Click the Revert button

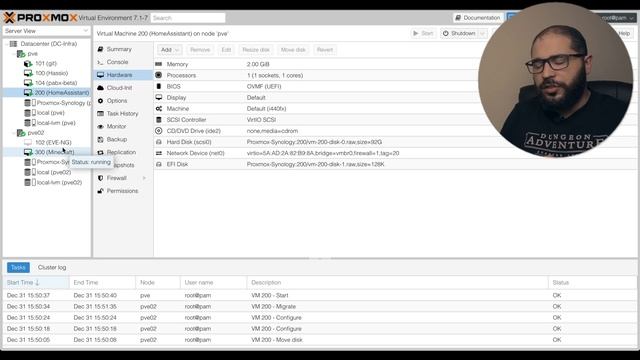point(325,50)
